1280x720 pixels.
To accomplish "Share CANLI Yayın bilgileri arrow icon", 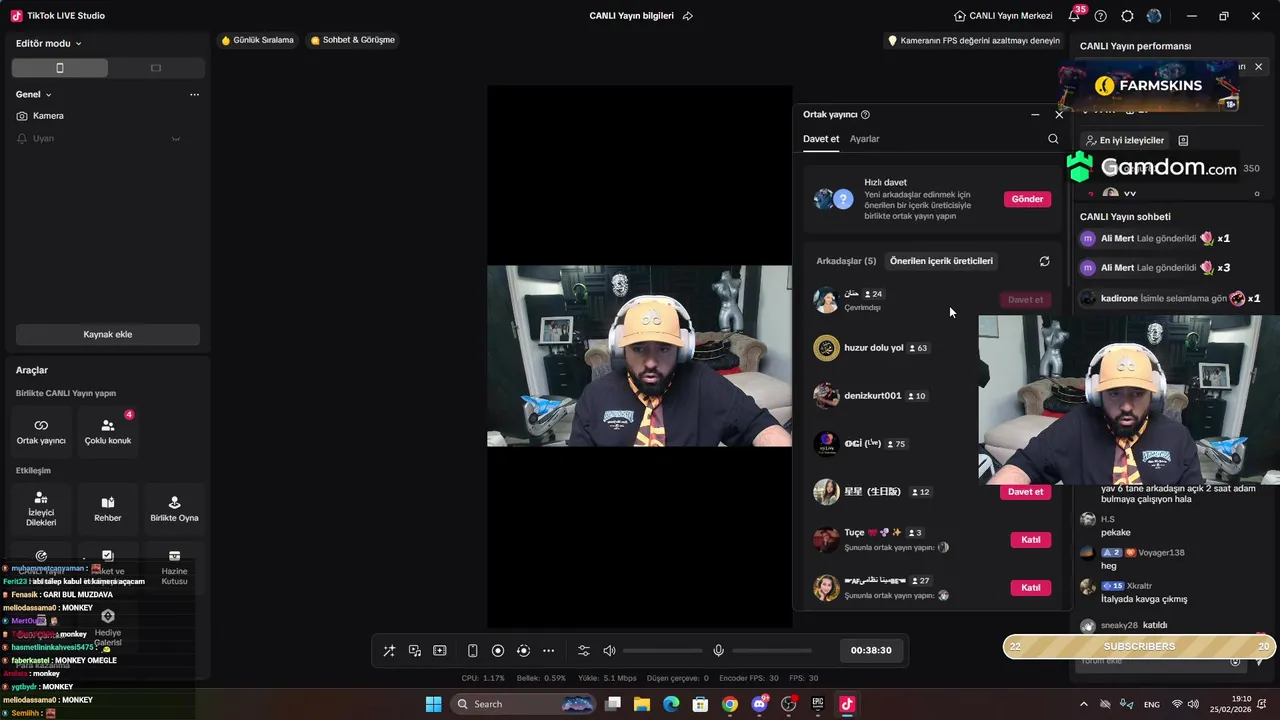I will click(x=687, y=16).
